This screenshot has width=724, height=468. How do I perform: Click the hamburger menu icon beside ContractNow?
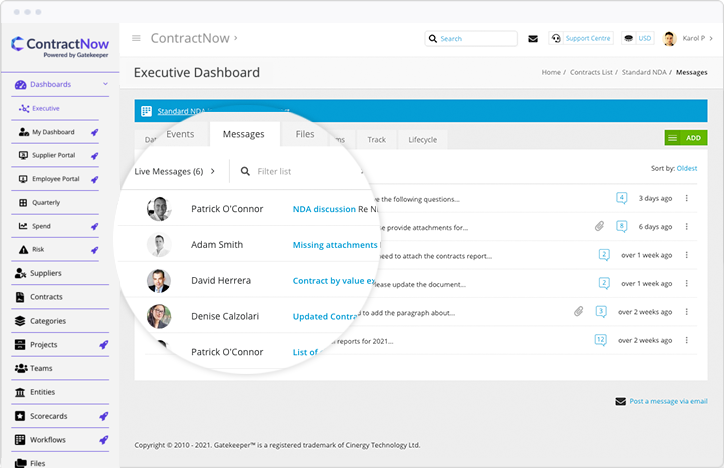pos(136,38)
